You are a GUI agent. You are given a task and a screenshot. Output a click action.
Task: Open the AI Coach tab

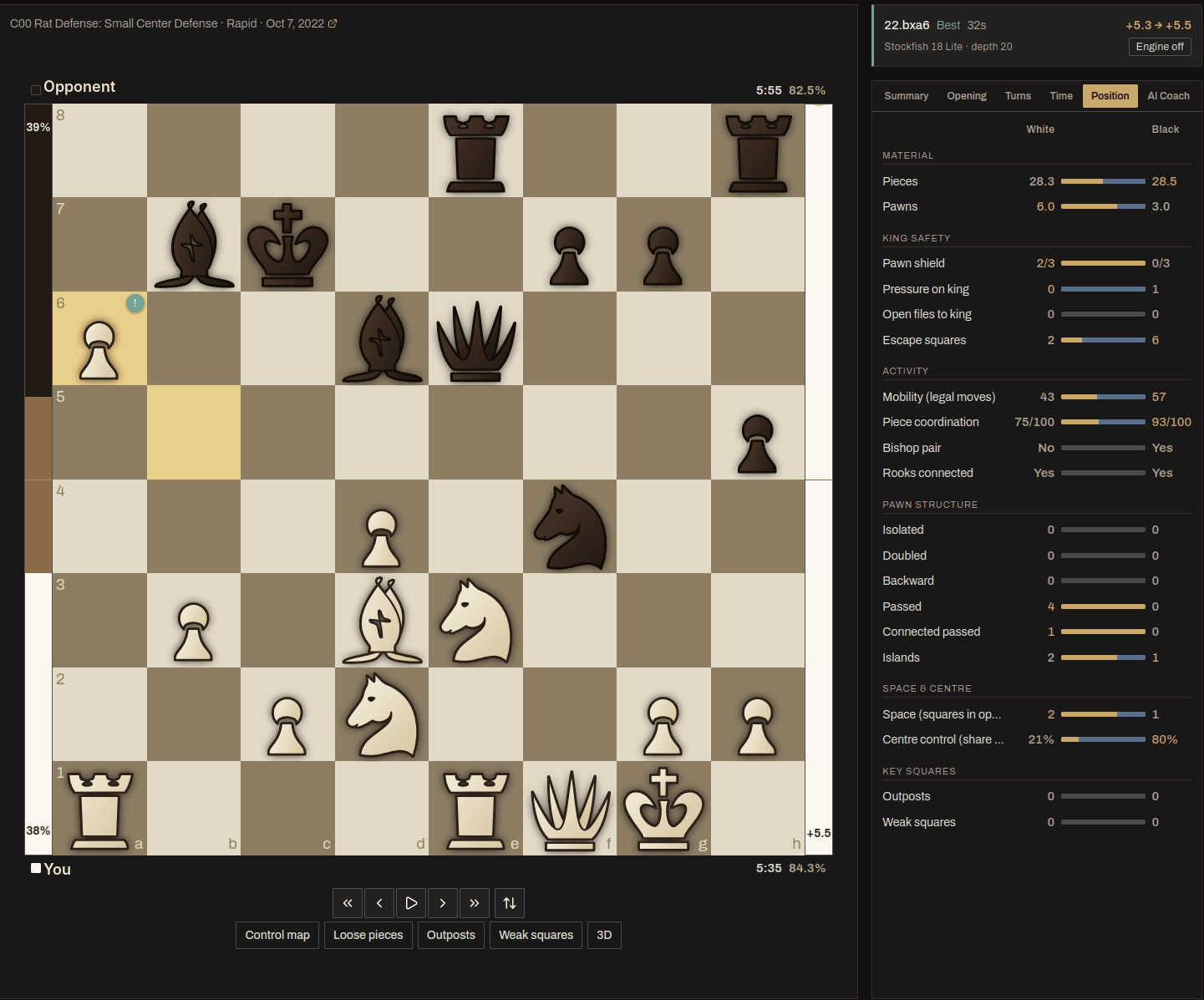[1168, 96]
